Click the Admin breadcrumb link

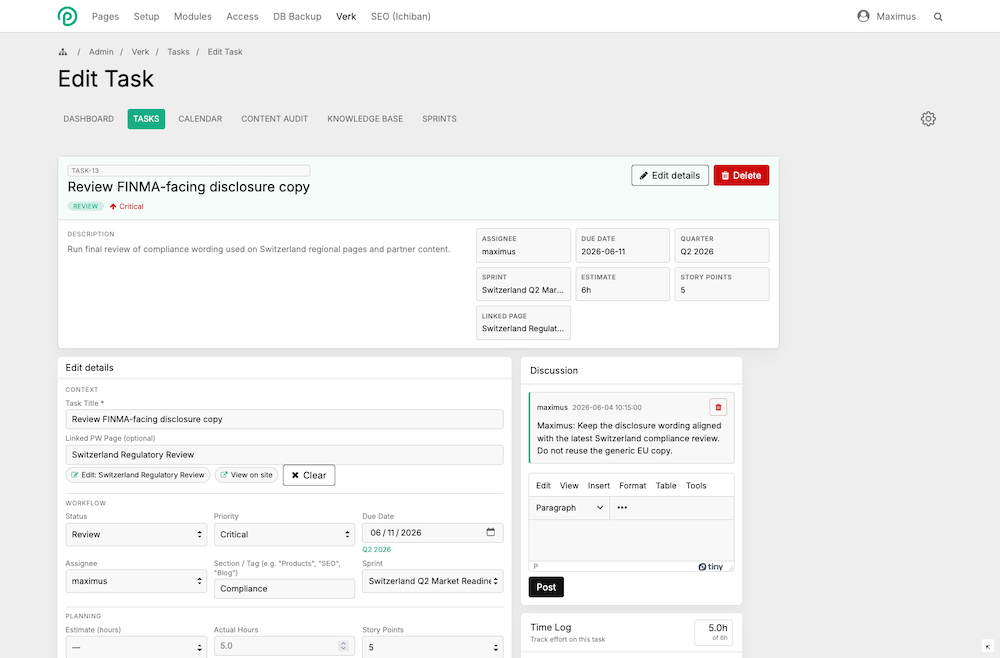(101, 52)
